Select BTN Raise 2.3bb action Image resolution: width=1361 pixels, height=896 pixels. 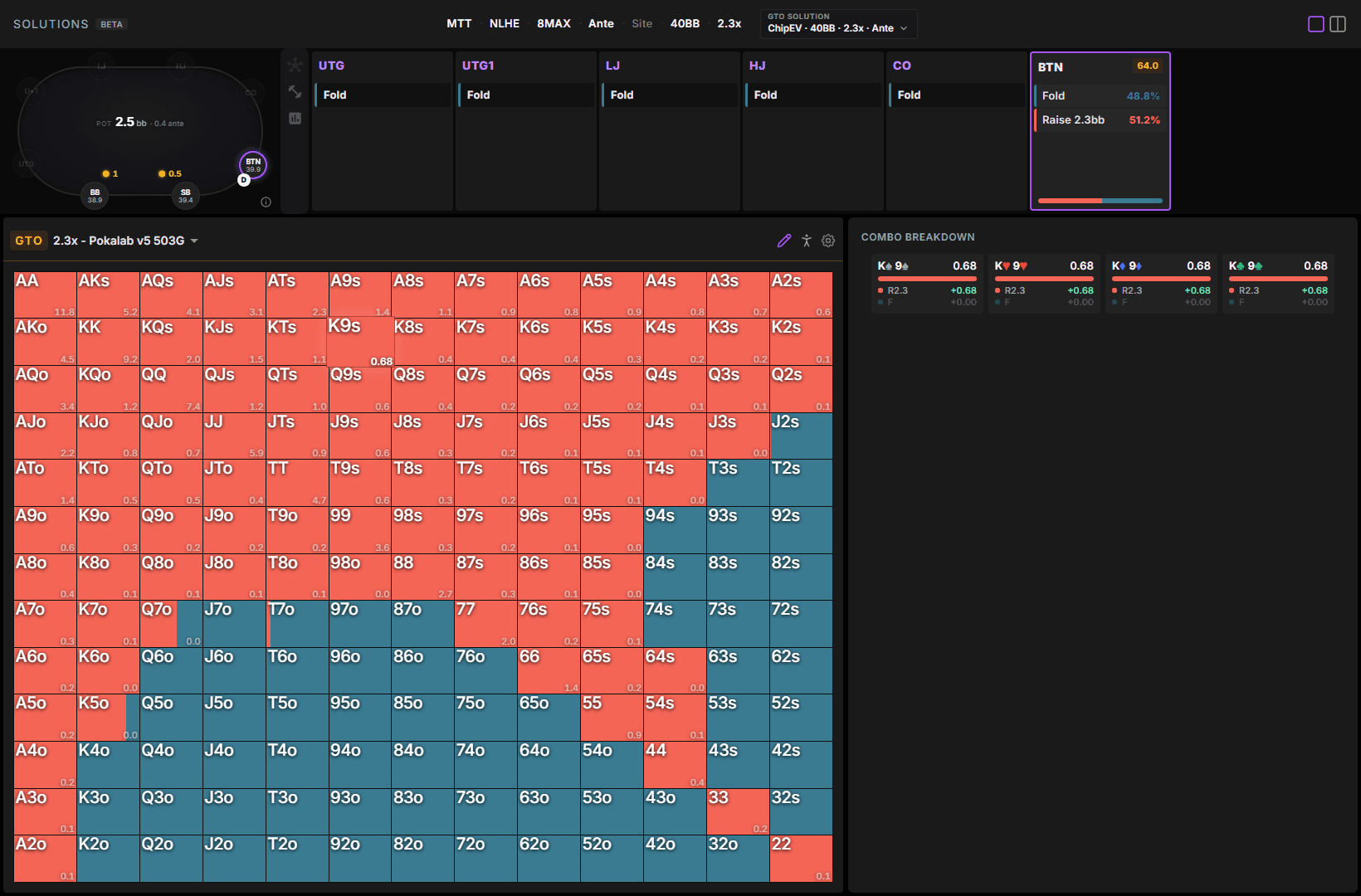click(1100, 119)
